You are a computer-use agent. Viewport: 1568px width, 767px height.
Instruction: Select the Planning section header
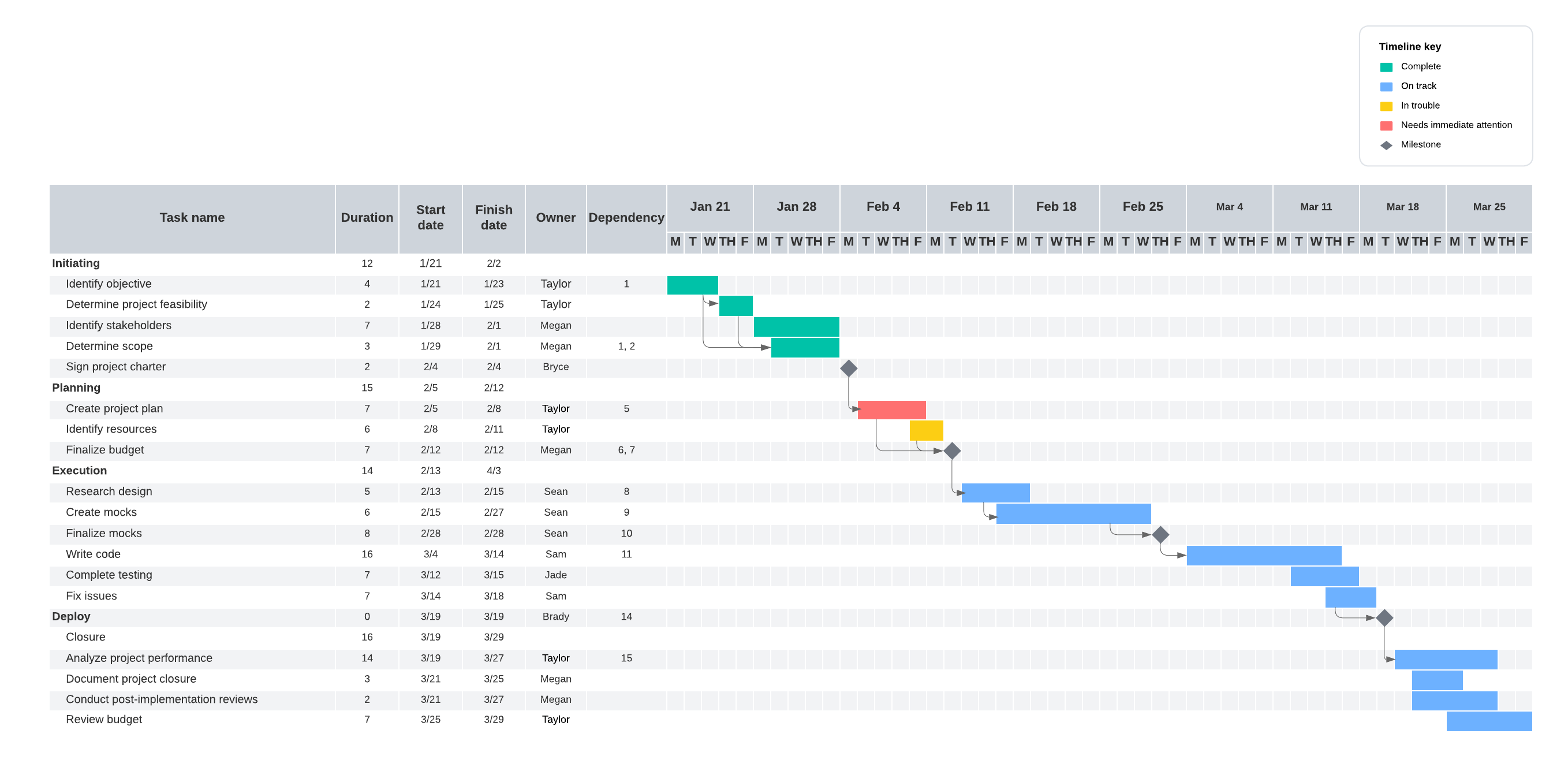pyautogui.click(x=76, y=388)
